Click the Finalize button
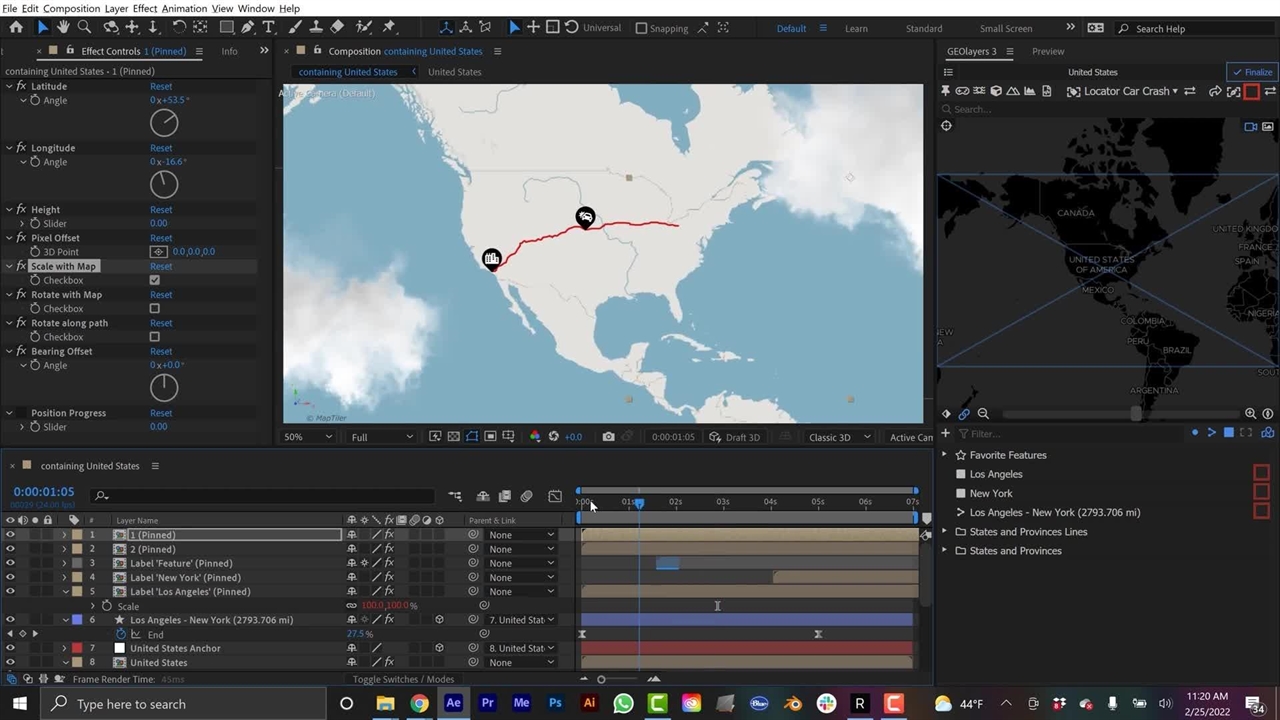Image resolution: width=1280 pixels, height=720 pixels. 1252,72
